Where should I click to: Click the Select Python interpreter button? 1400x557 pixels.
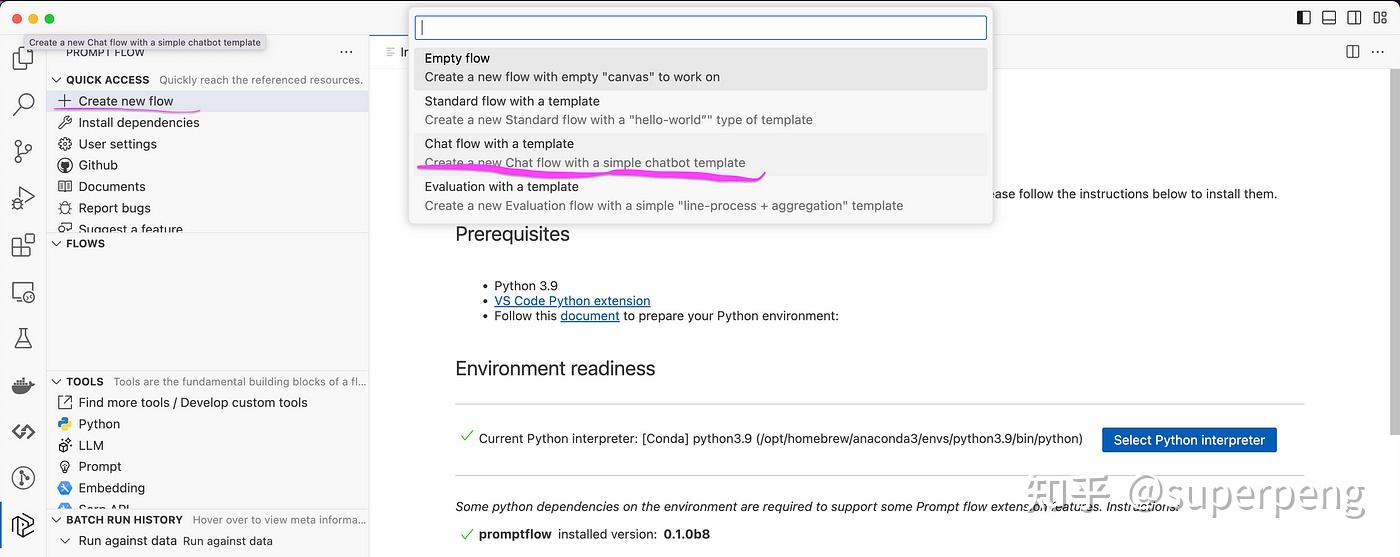tap(1189, 440)
